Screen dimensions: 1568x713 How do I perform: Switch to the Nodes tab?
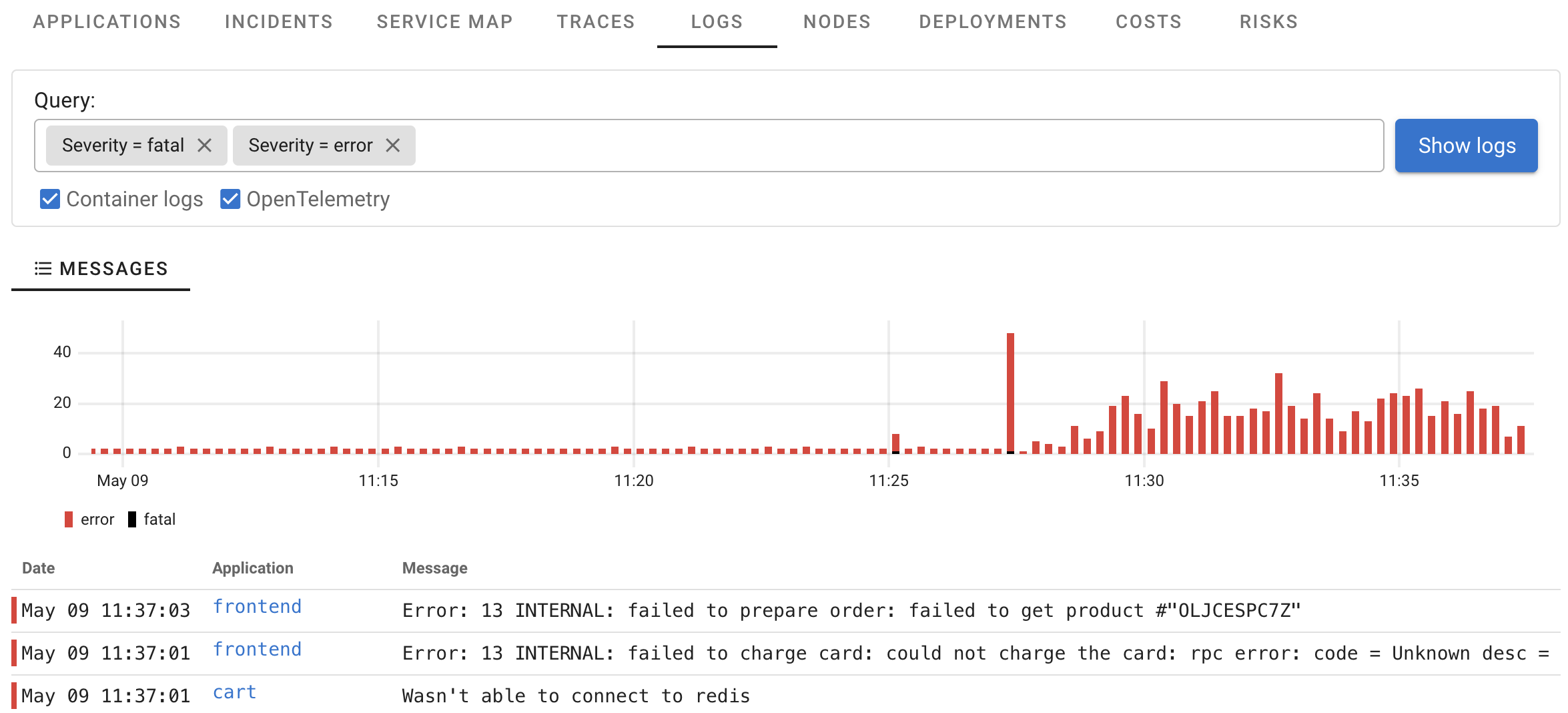tap(837, 22)
